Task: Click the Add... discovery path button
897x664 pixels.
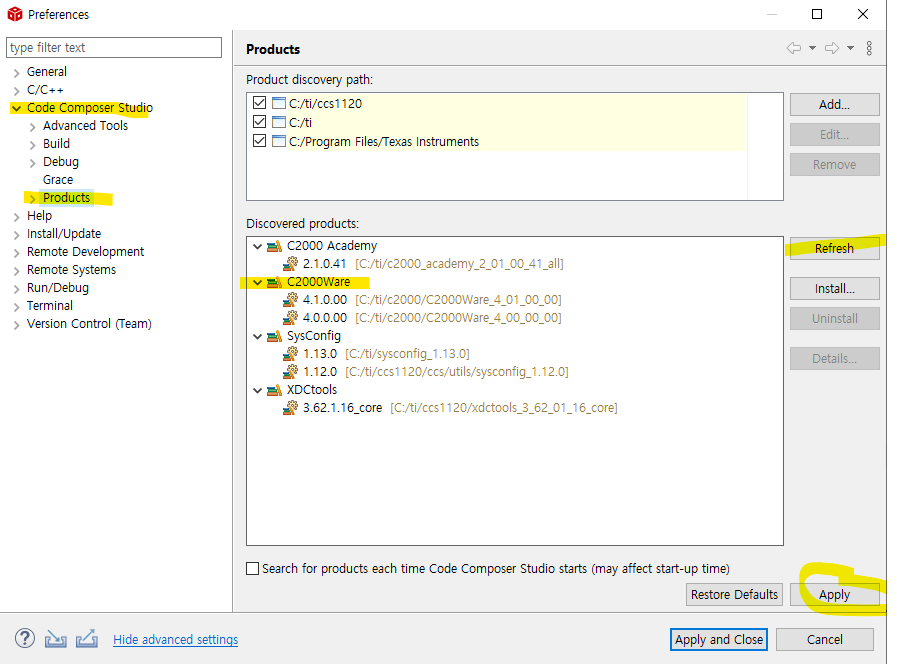Action: [x=835, y=105]
